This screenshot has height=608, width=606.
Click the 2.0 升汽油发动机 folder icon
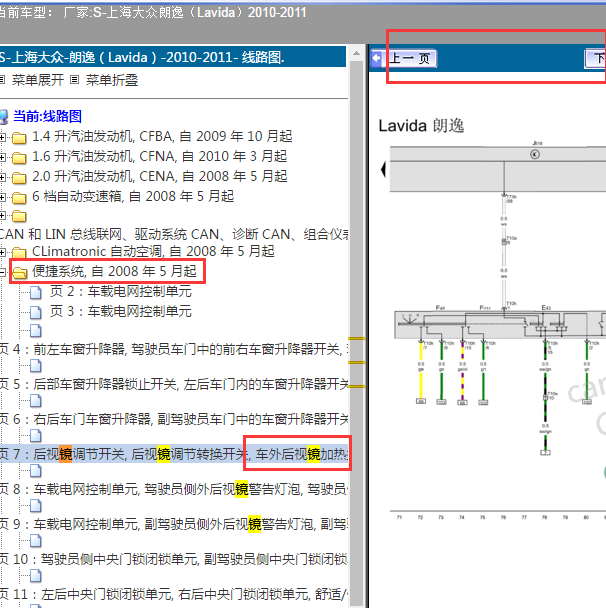click(19, 178)
